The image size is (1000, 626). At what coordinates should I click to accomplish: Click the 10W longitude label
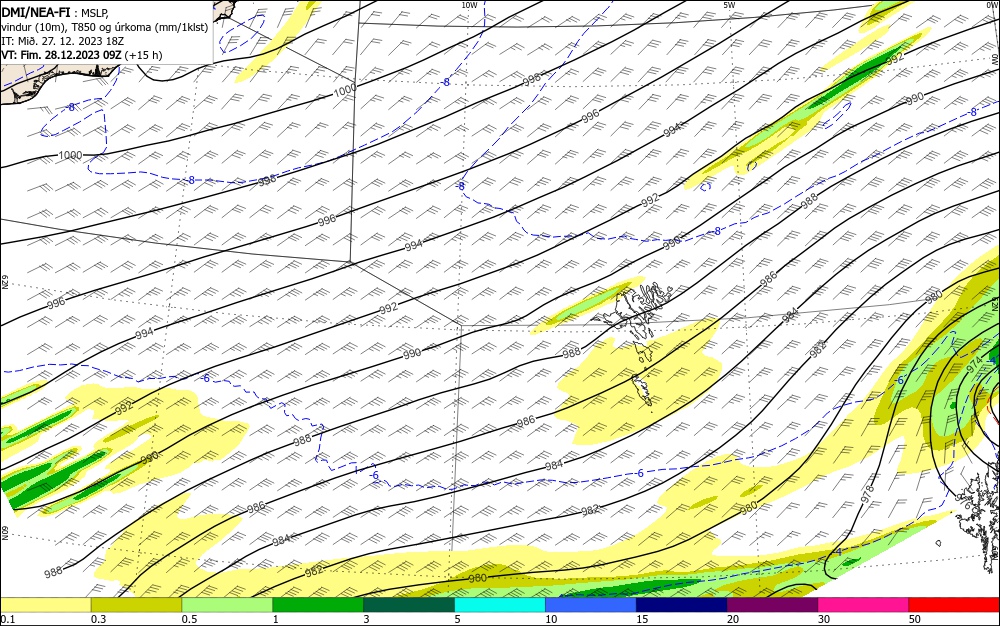pos(469,5)
